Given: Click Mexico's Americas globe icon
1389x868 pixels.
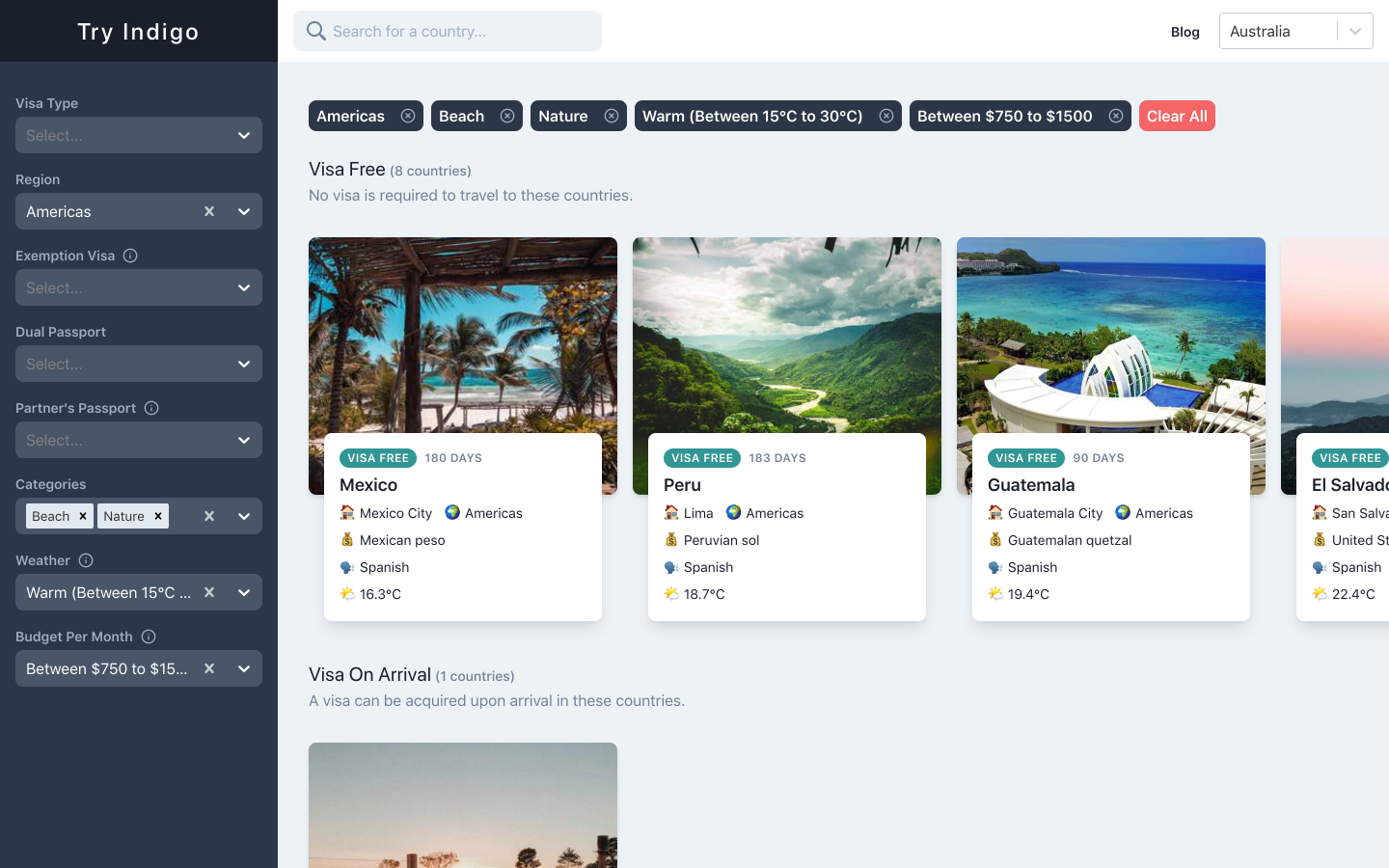Looking at the screenshot, I should 452,512.
